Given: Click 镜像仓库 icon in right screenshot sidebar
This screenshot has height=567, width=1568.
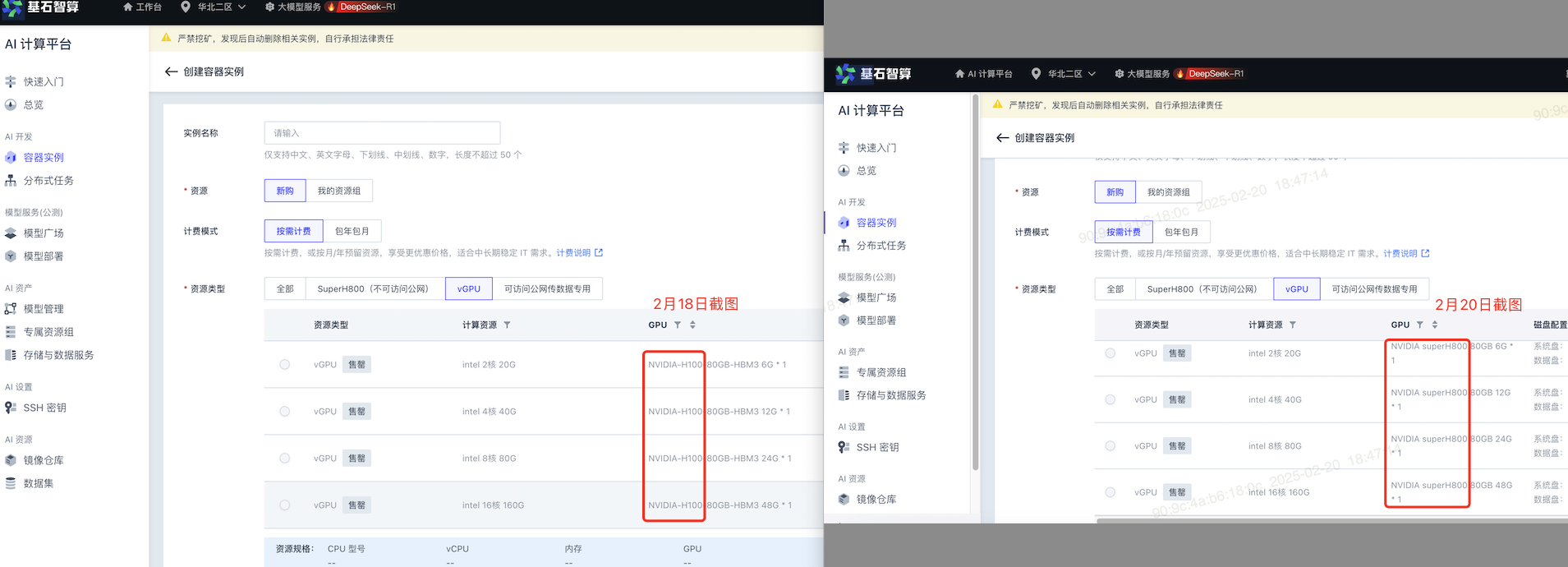Looking at the screenshot, I should pos(844,499).
